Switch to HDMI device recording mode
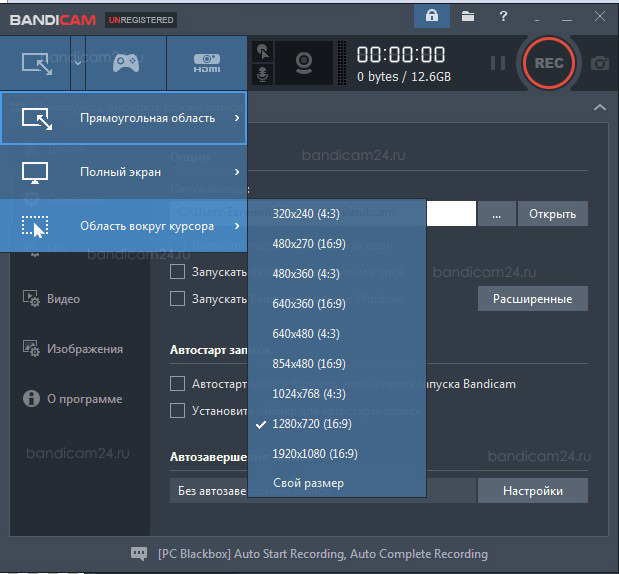Screen dimensions: 619x574 [x=207, y=63]
